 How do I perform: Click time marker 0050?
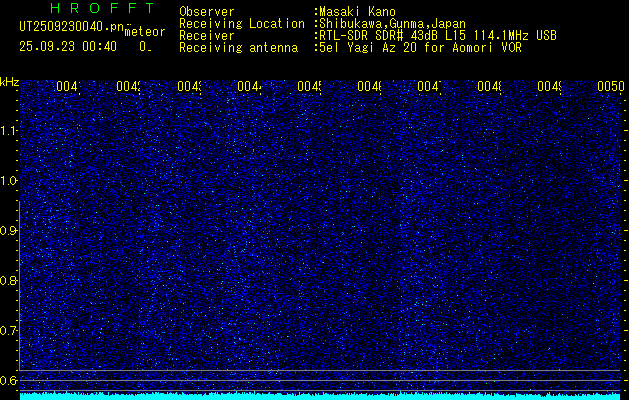tap(611, 86)
